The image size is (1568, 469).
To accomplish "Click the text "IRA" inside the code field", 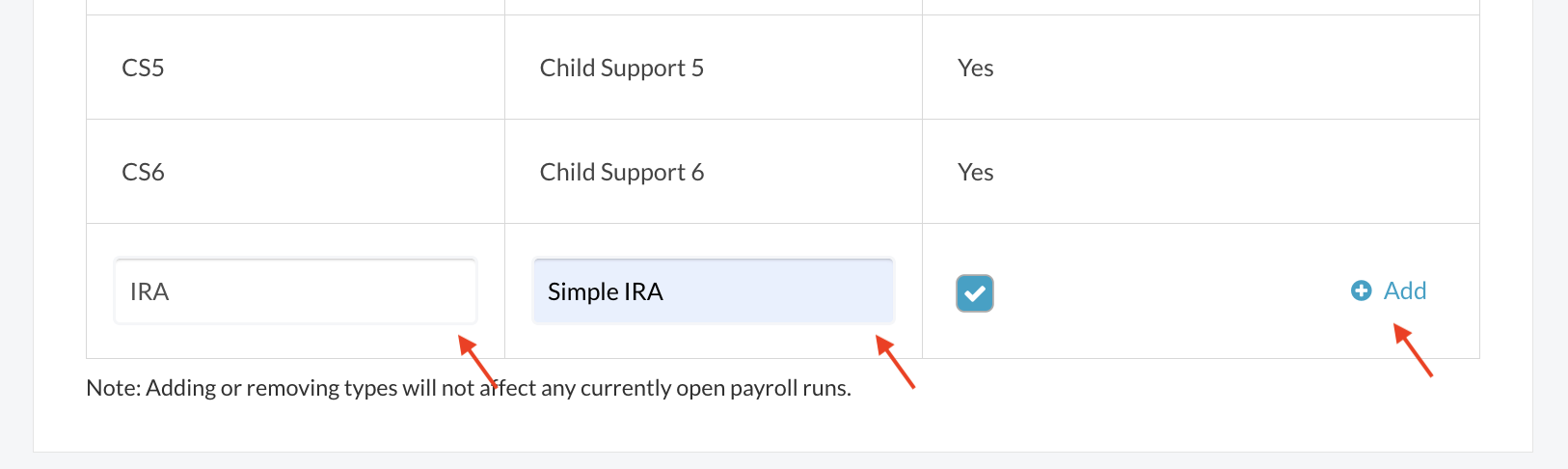I will pyautogui.click(x=149, y=291).
